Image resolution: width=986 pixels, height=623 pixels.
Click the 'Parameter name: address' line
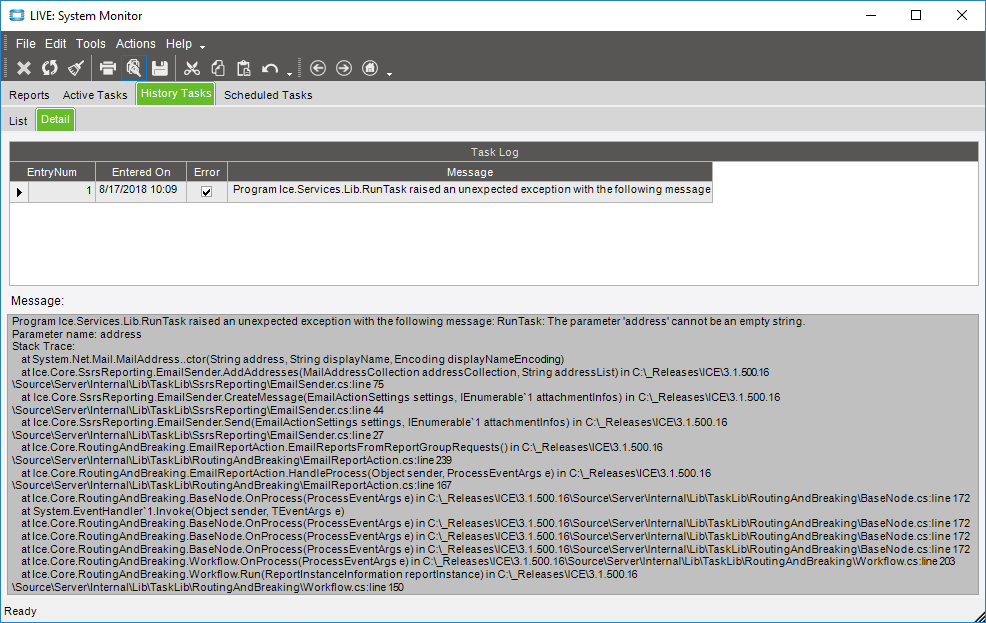[77, 334]
